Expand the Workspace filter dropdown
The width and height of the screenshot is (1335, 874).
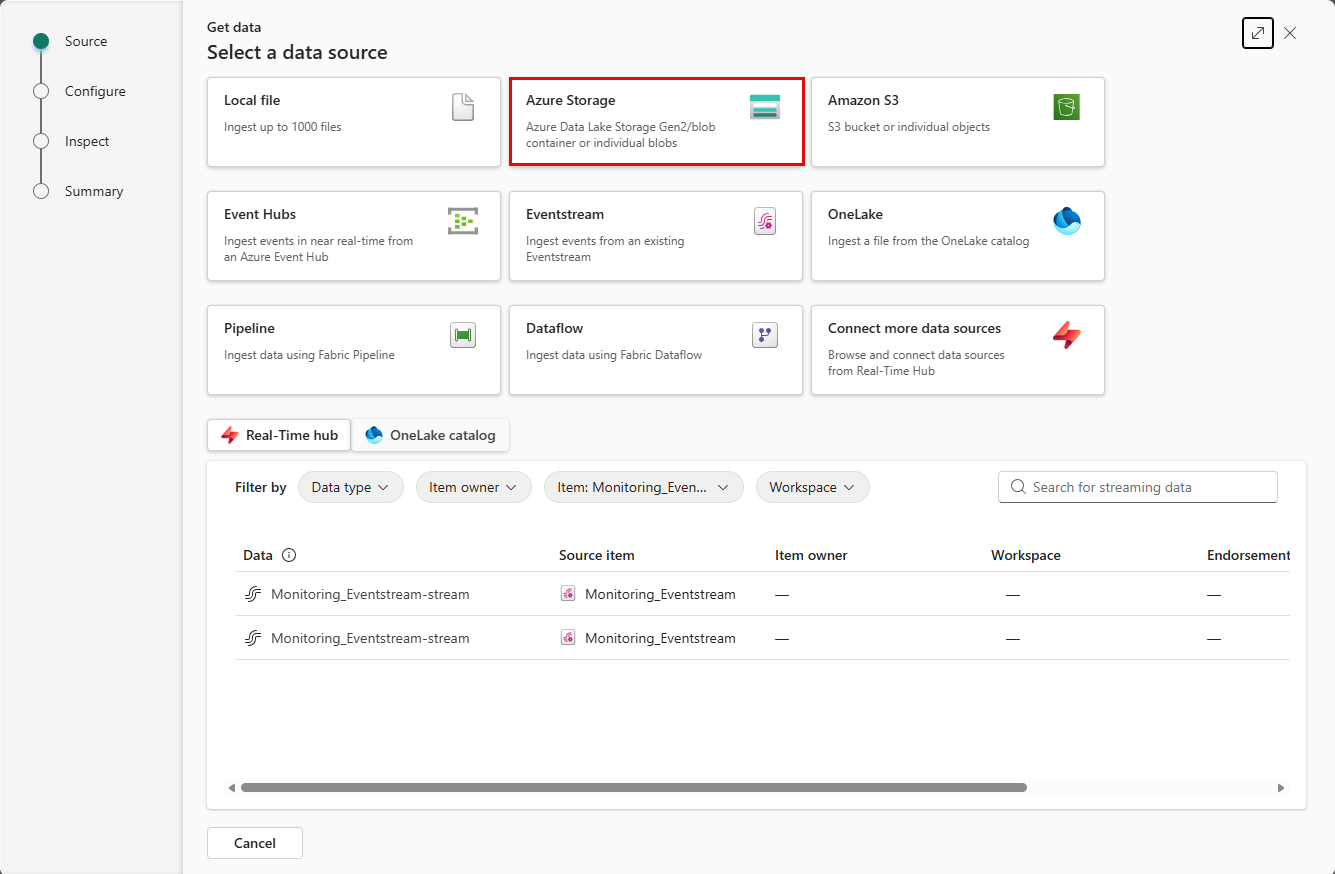(x=812, y=487)
